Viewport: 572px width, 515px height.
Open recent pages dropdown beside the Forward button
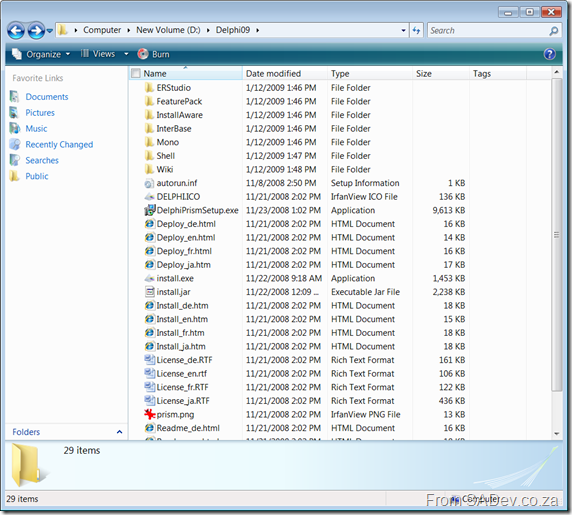coord(50,31)
